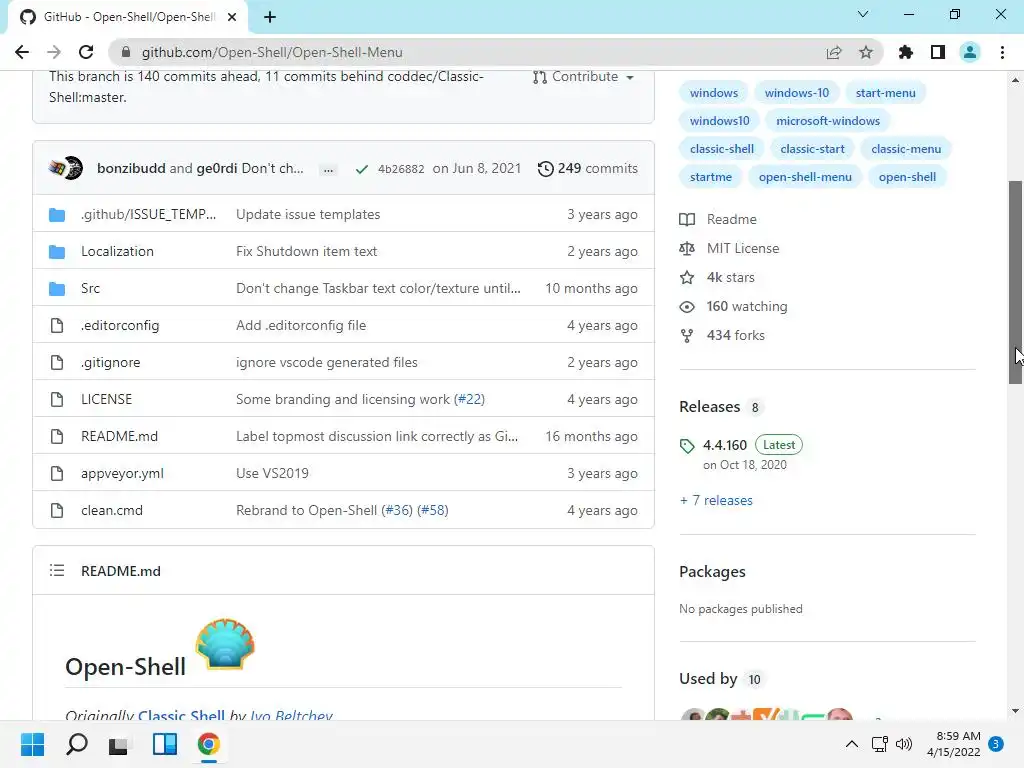This screenshot has height=768, width=1024.
Task: Jump to Readme via sidebar link
Action: click(718, 219)
